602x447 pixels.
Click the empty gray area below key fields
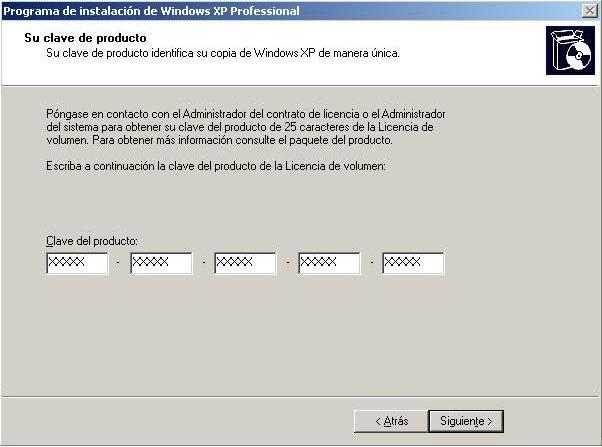click(300, 340)
